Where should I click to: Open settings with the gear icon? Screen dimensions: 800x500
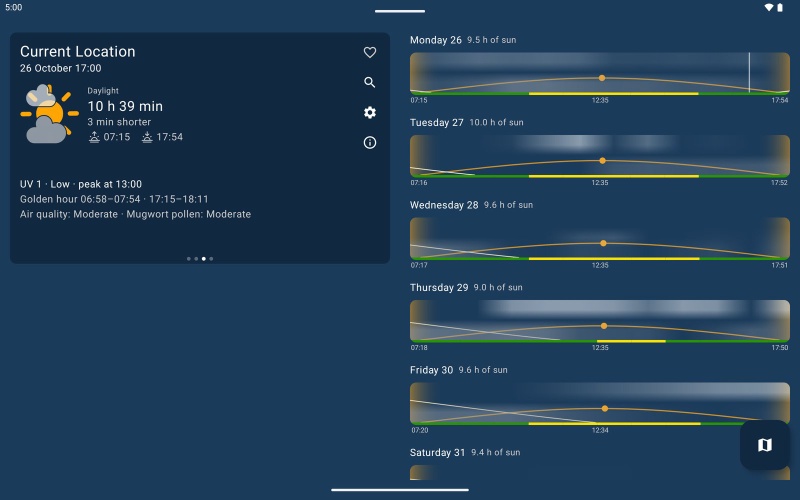tap(370, 112)
